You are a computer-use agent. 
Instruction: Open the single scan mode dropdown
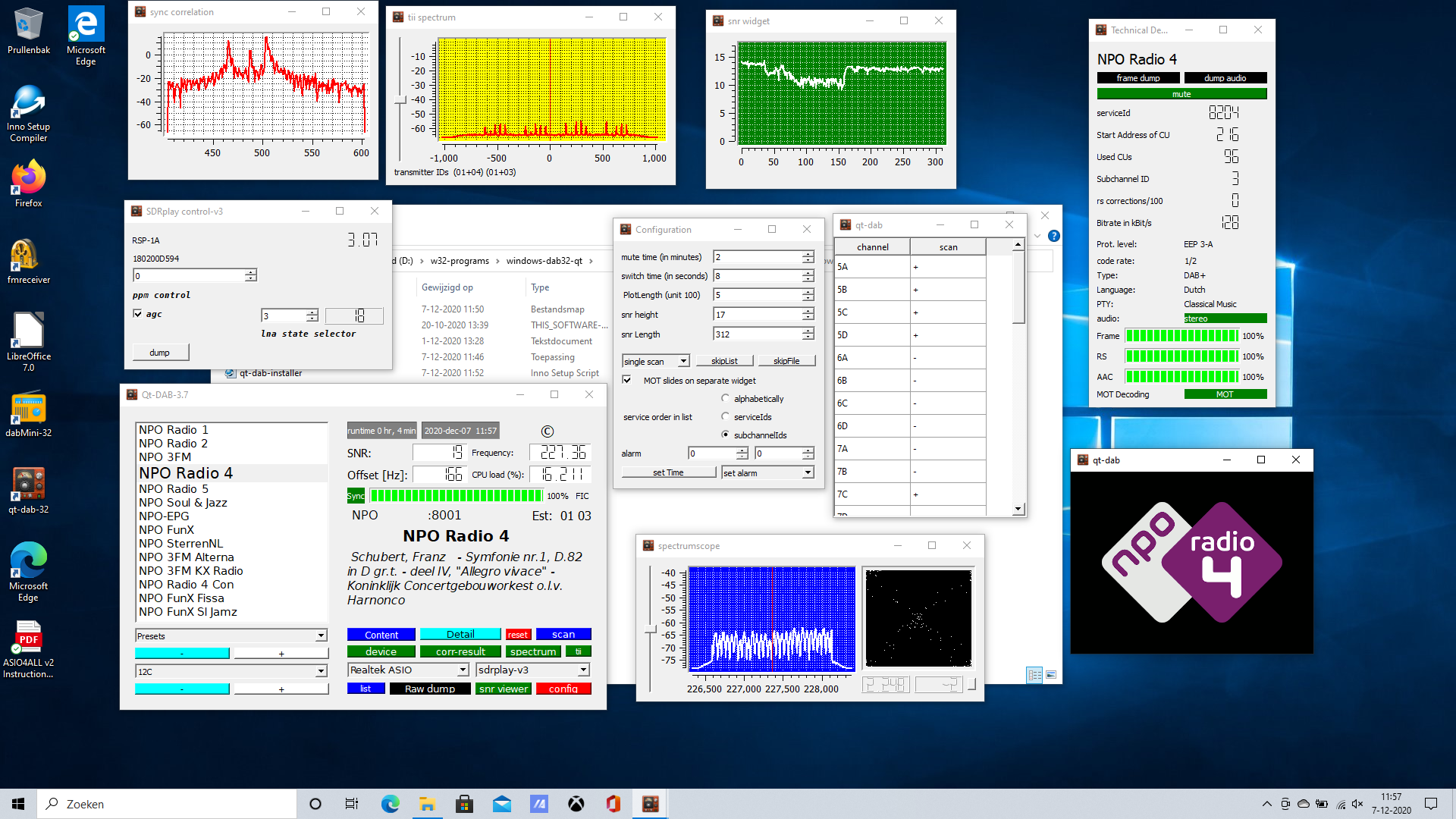coord(656,361)
